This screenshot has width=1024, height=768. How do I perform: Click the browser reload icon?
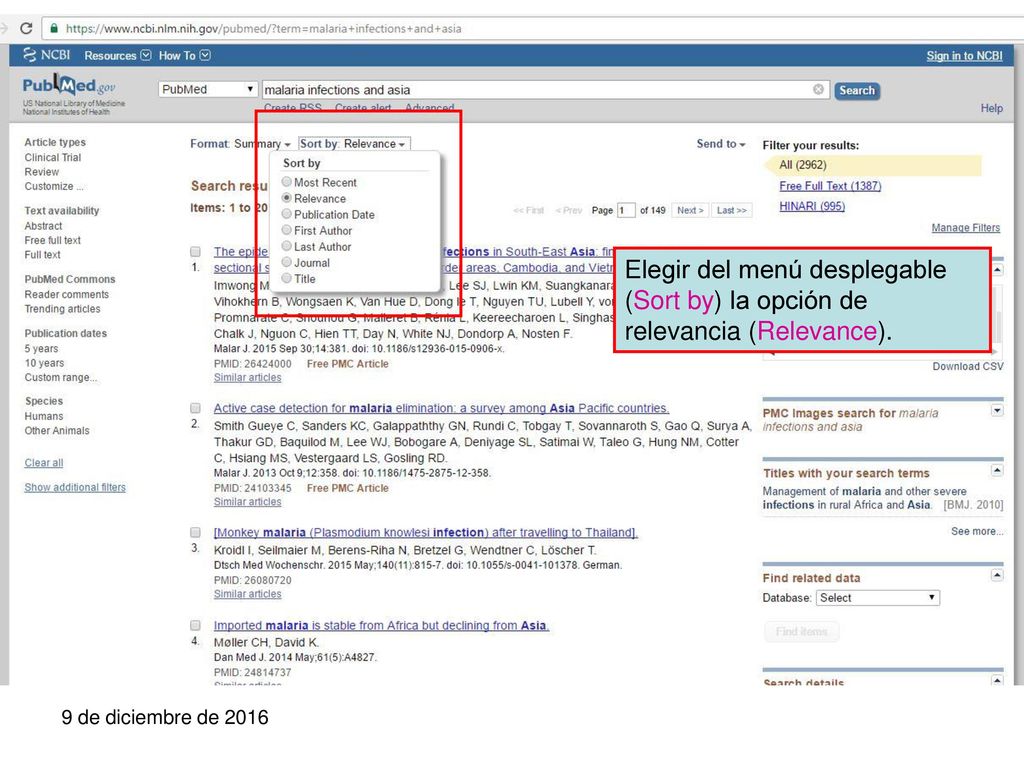pyautogui.click(x=26, y=28)
